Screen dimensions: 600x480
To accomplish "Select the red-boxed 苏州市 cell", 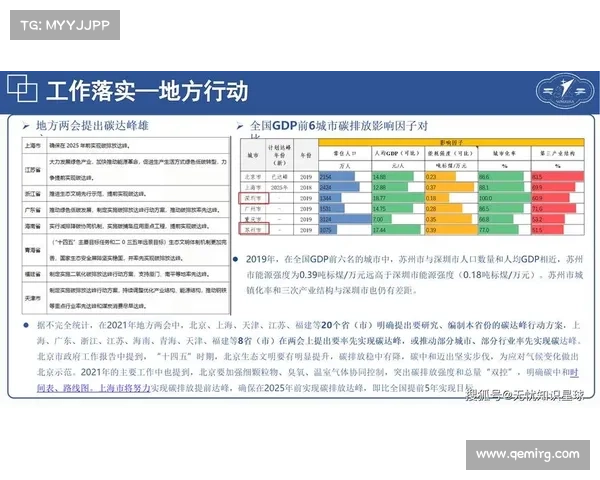I will tap(254, 230).
